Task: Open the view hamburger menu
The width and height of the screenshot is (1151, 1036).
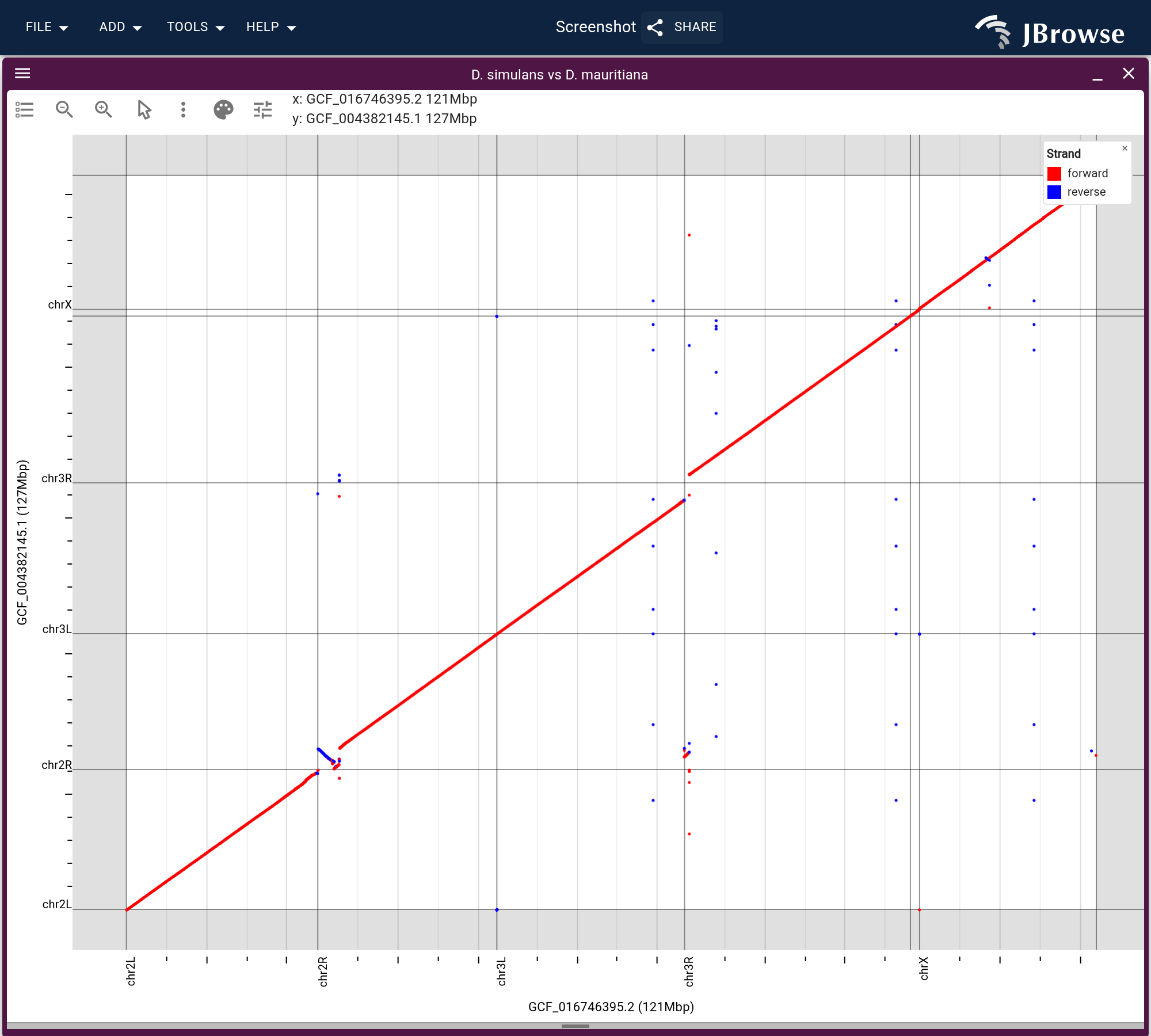Action: 22,73
